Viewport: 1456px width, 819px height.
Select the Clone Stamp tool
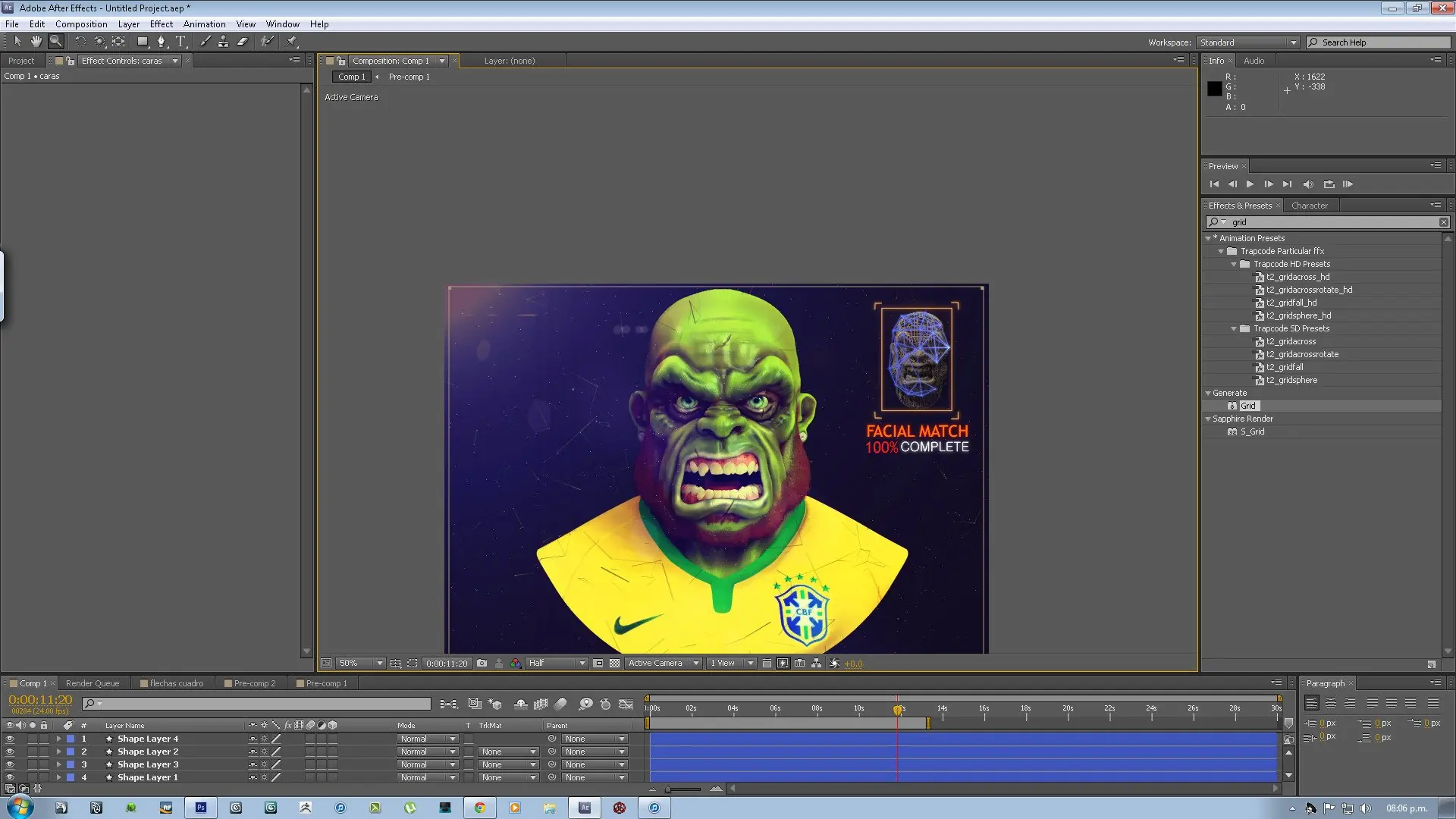tap(224, 42)
